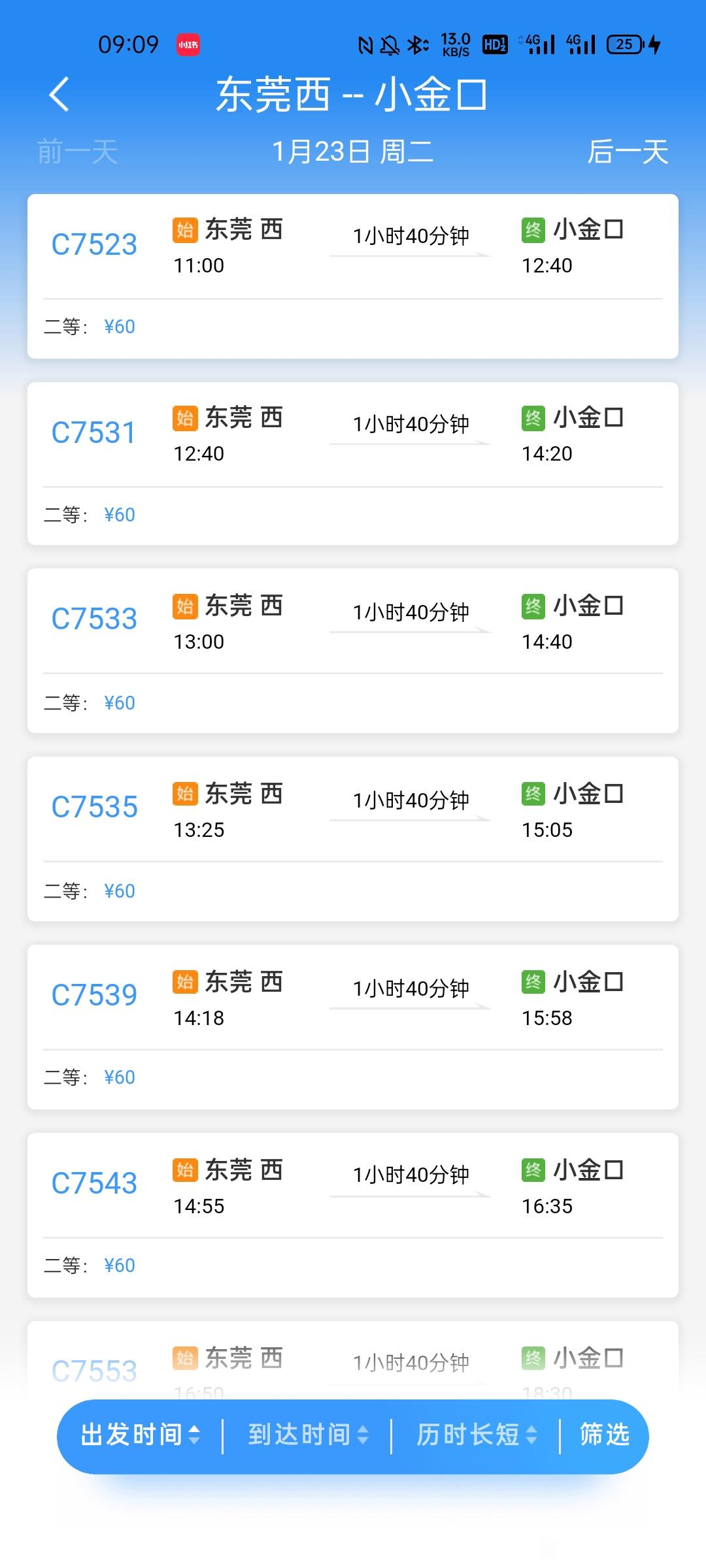Select the ¥60 second-class price for C7539
This screenshot has width=706, height=1568.
click(x=120, y=1077)
